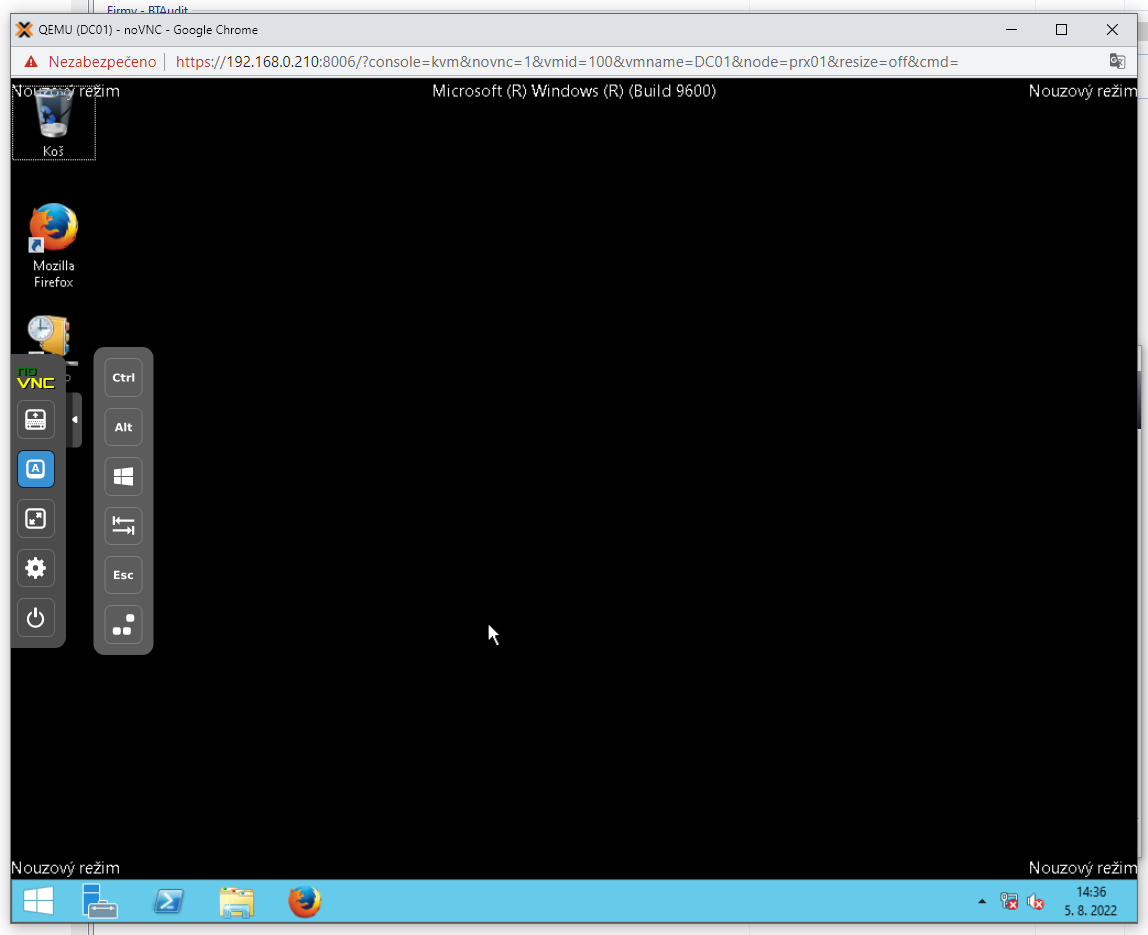
Task: Open the Windows Start button in guest
Action: click(38, 902)
